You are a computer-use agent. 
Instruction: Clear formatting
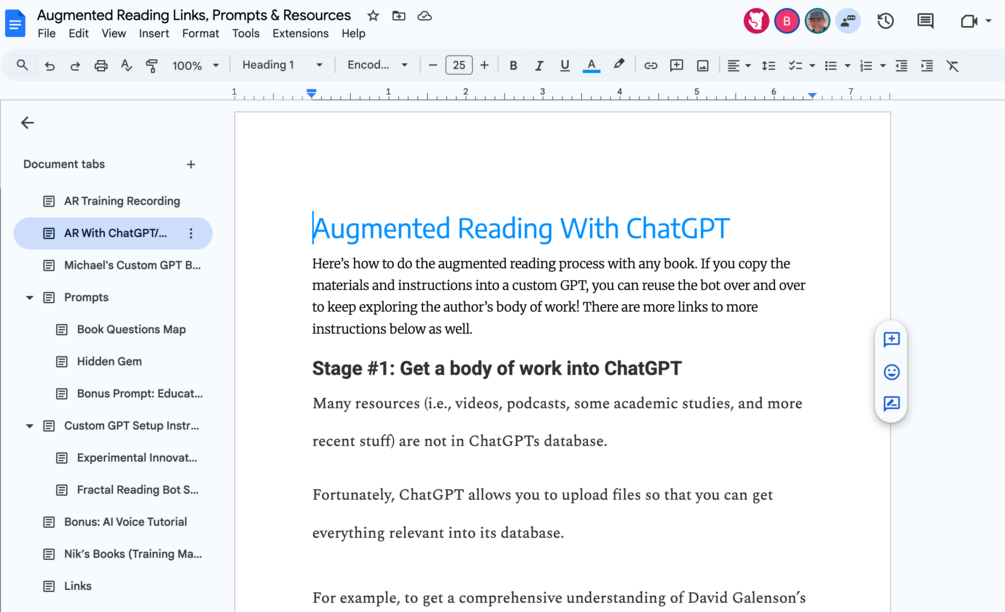(x=952, y=65)
